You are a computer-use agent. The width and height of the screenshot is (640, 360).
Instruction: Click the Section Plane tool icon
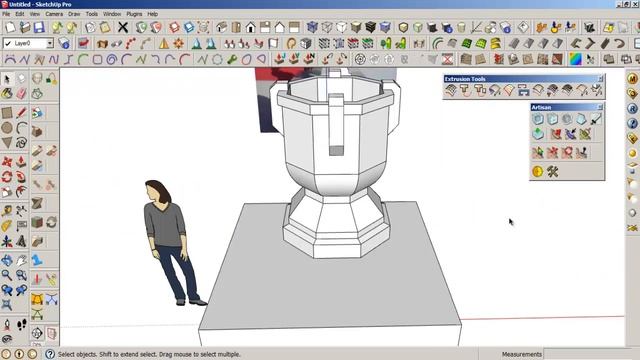pyautogui.click(x=37, y=333)
